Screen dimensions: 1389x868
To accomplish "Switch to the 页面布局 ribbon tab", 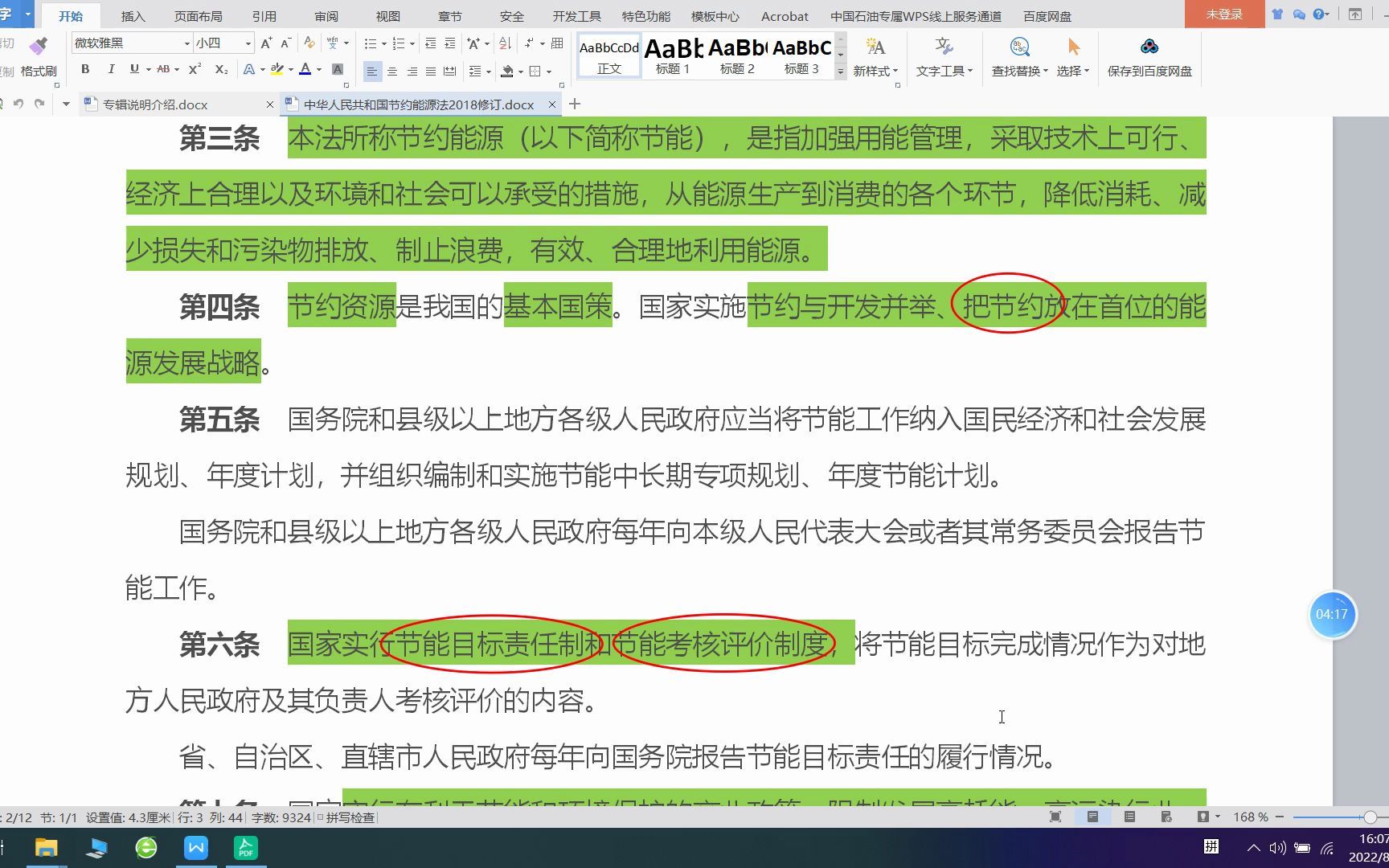I will click(198, 16).
